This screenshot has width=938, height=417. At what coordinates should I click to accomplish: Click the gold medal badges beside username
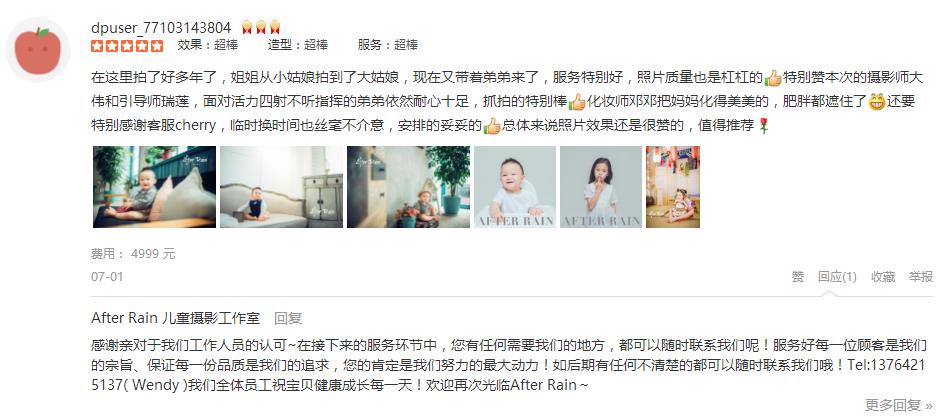pos(261,28)
